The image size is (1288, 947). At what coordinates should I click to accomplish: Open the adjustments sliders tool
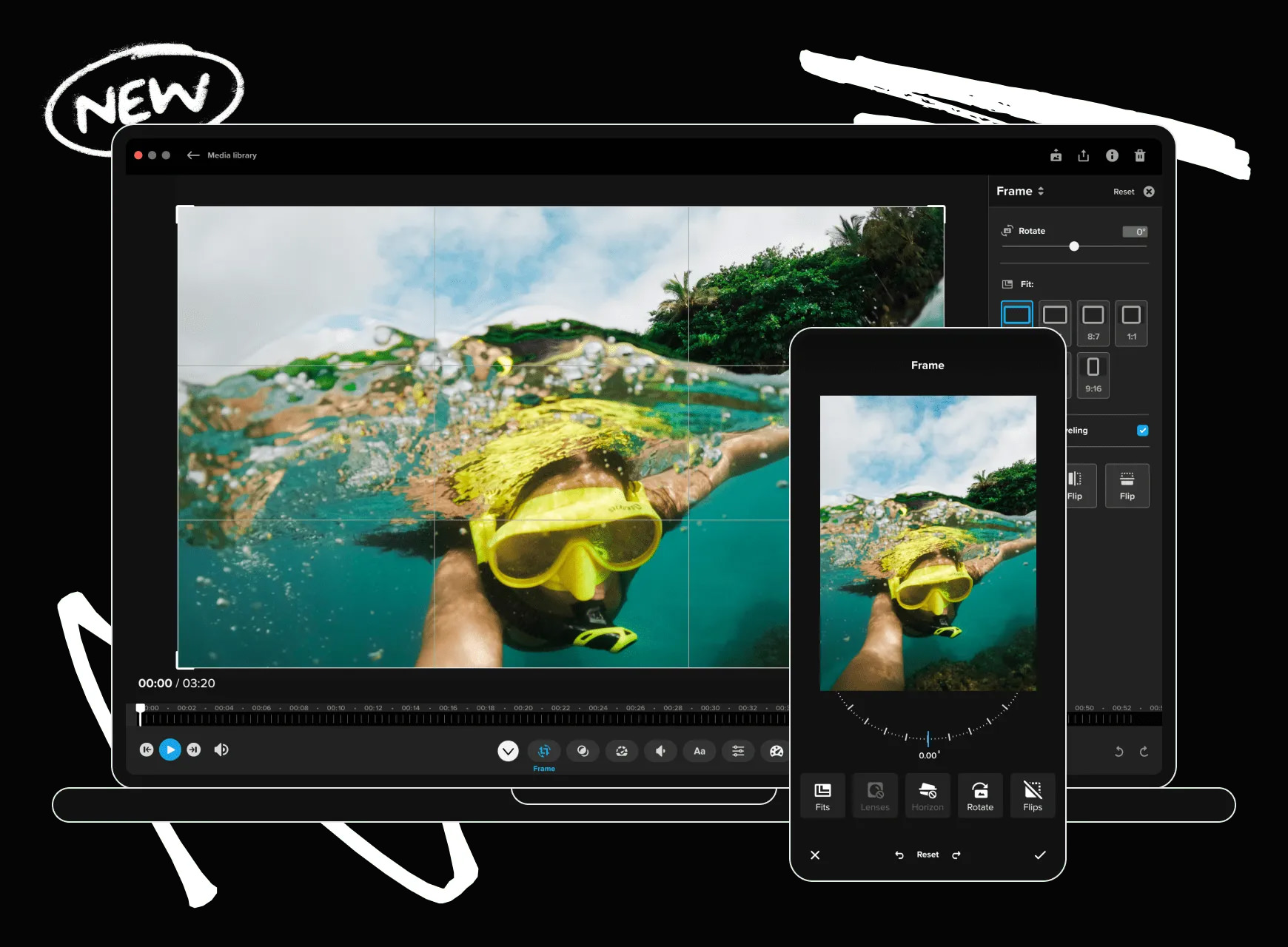(x=738, y=751)
